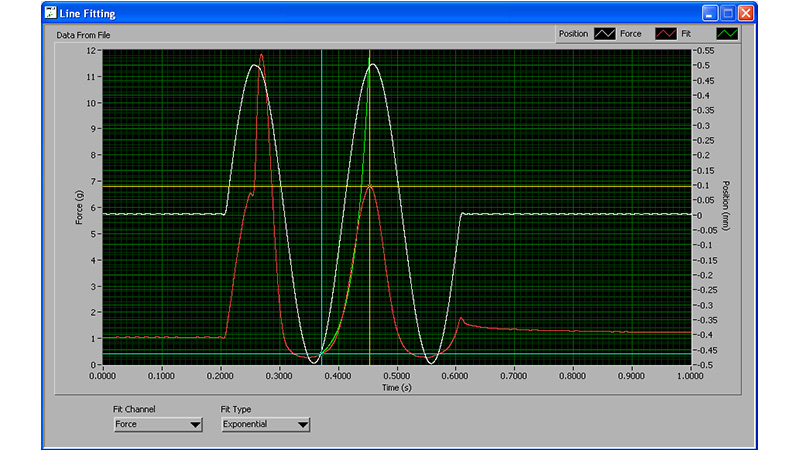The height and width of the screenshot is (450, 800).
Task: Click the Position plot legend line icon
Action: tap(605, 34)
